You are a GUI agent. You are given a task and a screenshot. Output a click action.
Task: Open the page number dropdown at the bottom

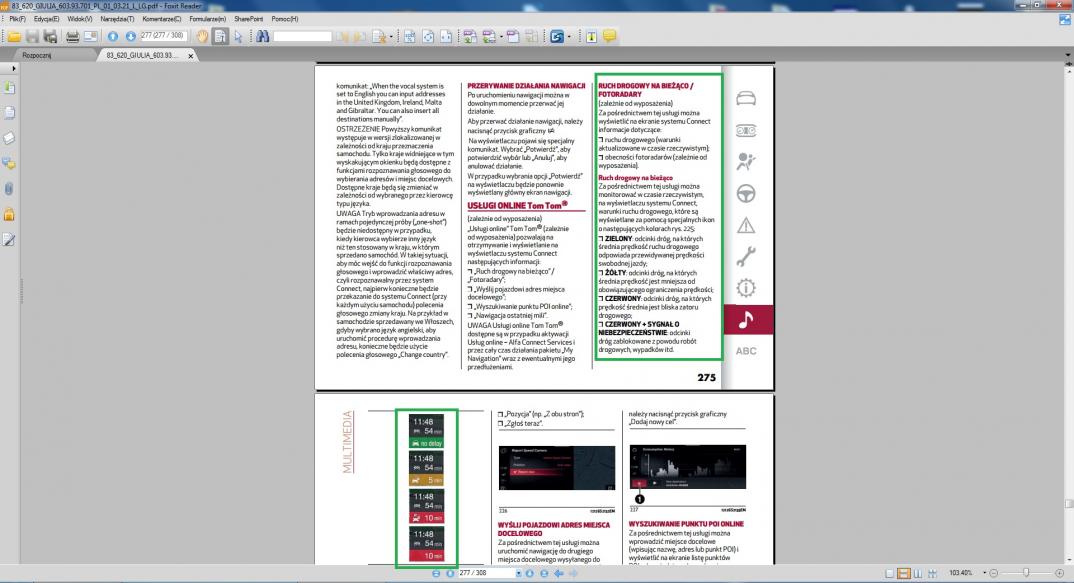[x=519, y=573]
